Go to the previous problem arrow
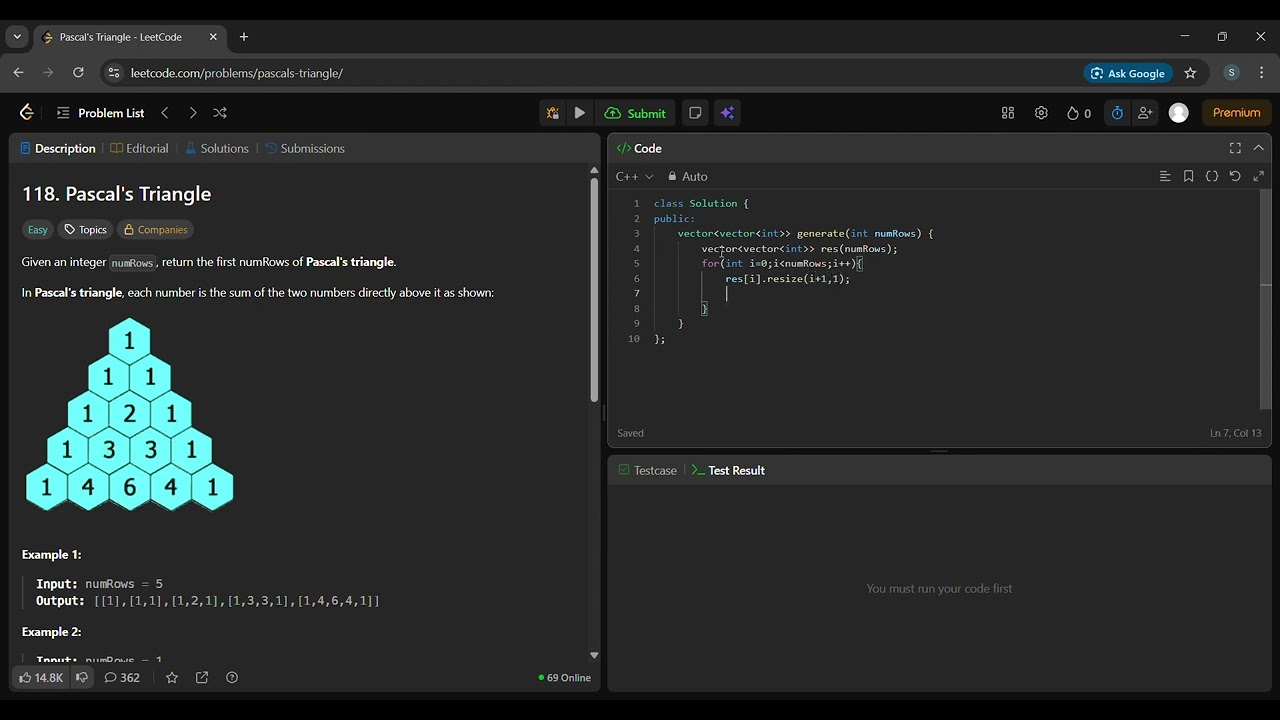The height and width of the screenshot is (720, 1280). pyautogui.click(x=165, y=113)
